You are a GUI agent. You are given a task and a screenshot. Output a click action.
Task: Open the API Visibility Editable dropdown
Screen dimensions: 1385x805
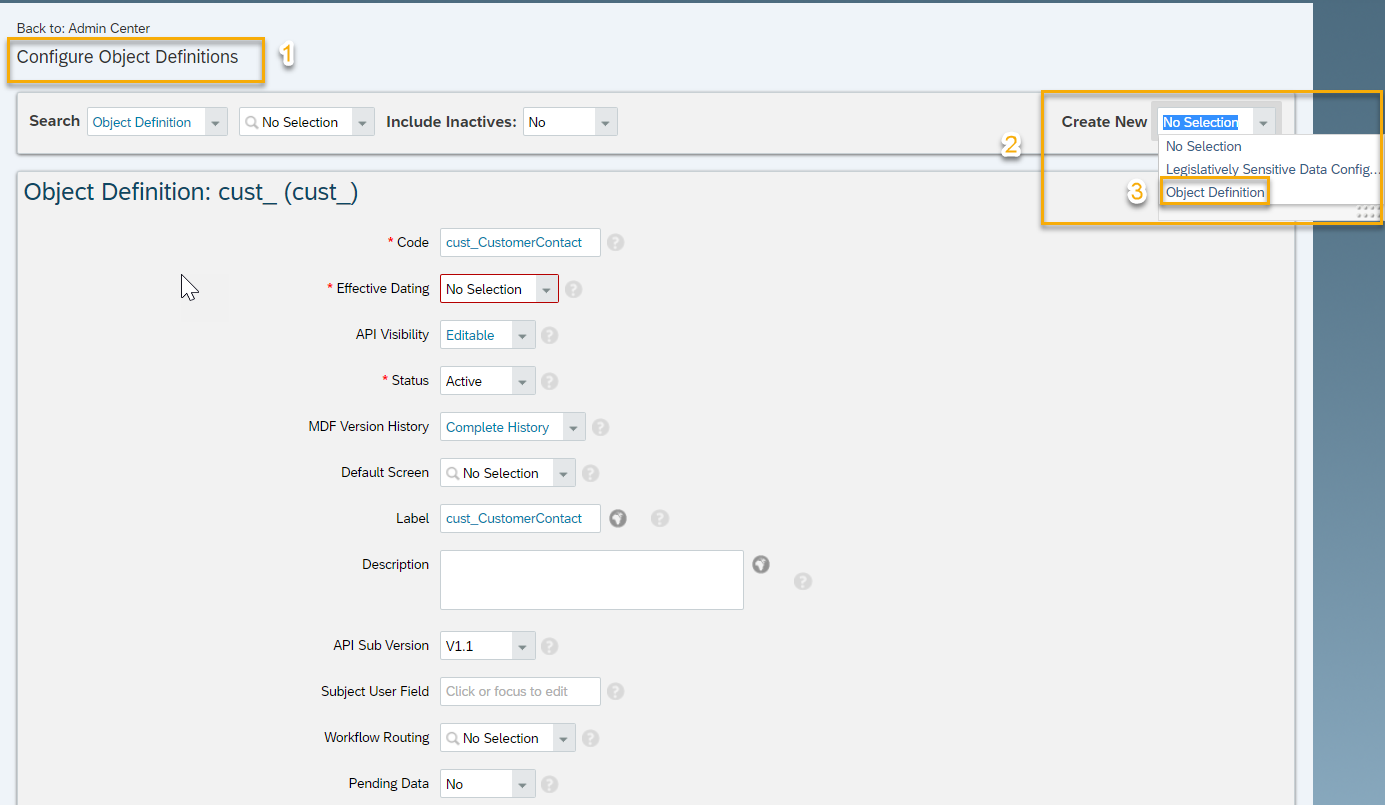tap(524, 335)
